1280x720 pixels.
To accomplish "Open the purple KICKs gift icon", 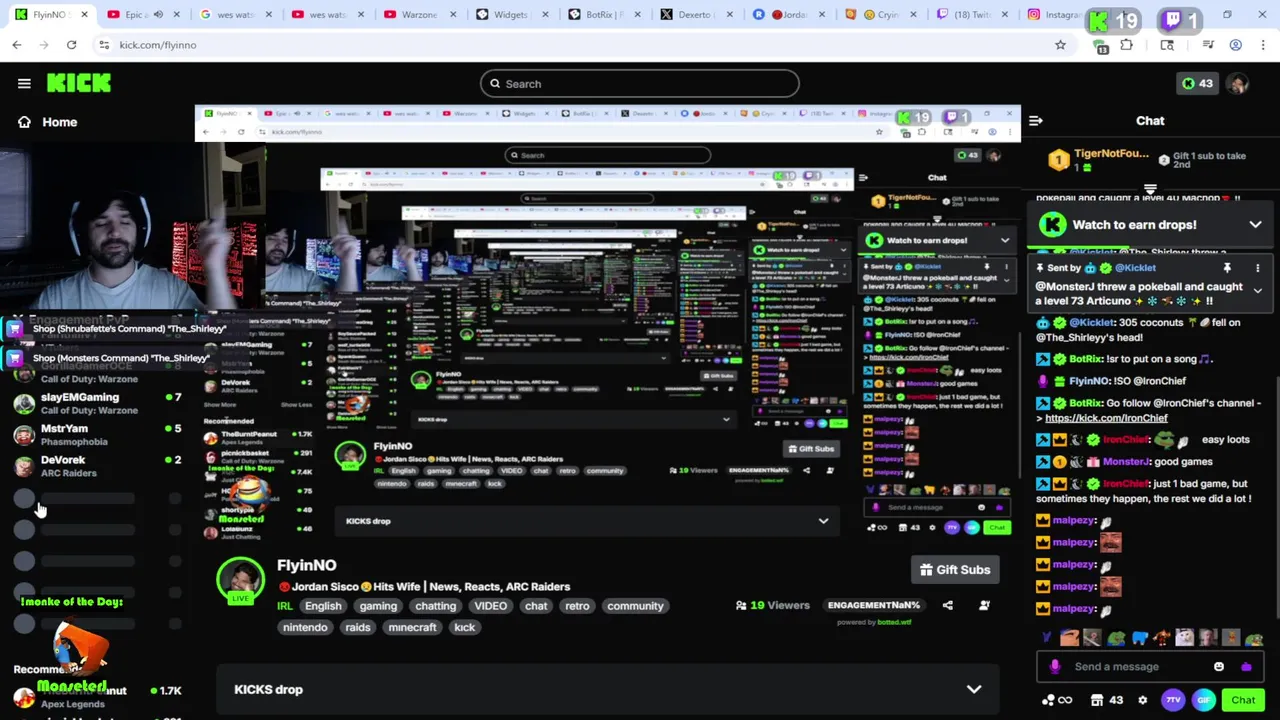I will tap(1246, 667).
